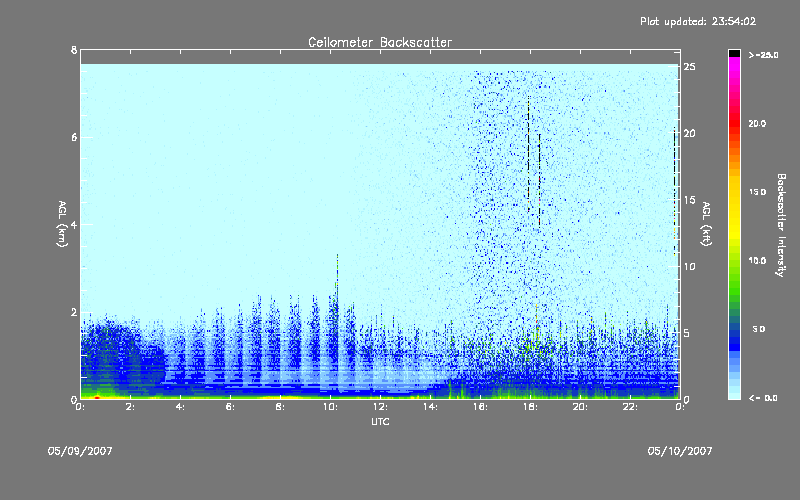Viewport: 800px width, 500px height.
Task: Click the "22:" hour tick on UTC axis
Action: tap(631, 407)
